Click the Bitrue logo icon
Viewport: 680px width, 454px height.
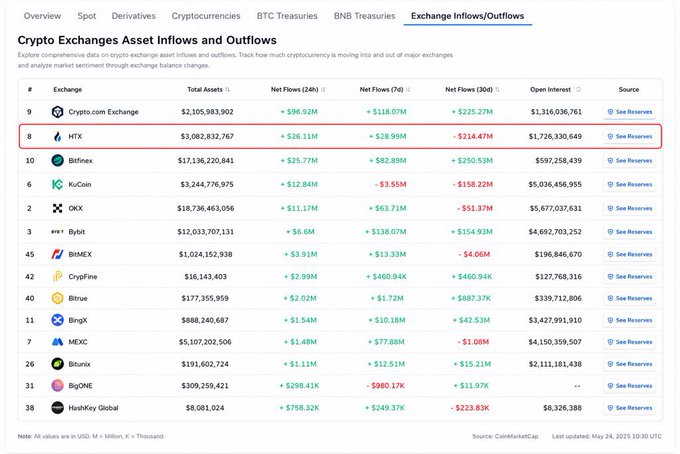coord(57,298)
